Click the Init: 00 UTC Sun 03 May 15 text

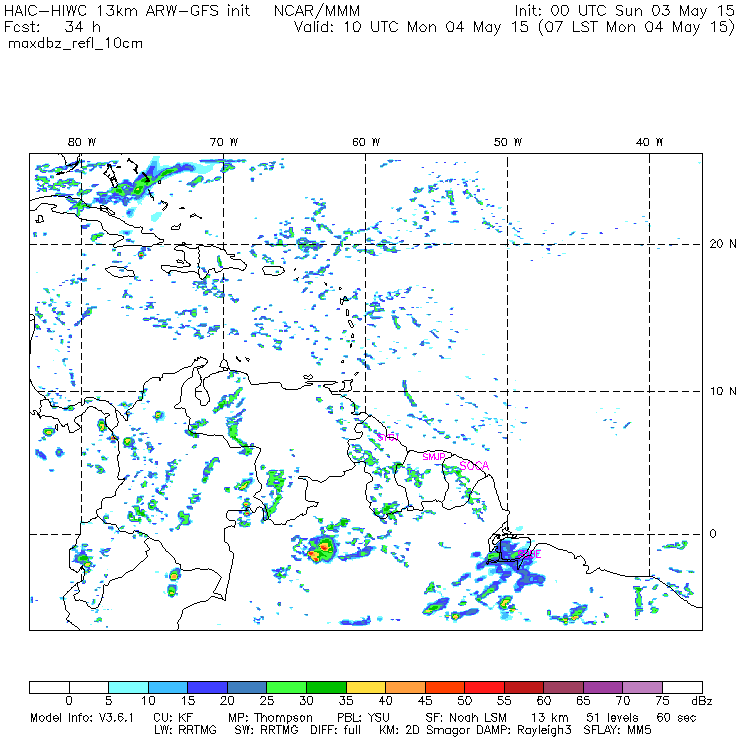click(624, 10)
